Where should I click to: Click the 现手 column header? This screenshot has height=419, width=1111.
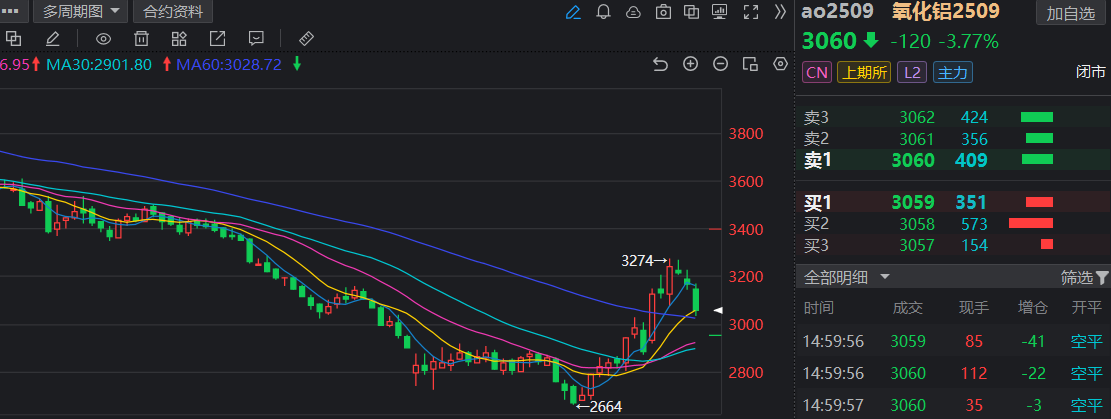click(x=974, y=308)
